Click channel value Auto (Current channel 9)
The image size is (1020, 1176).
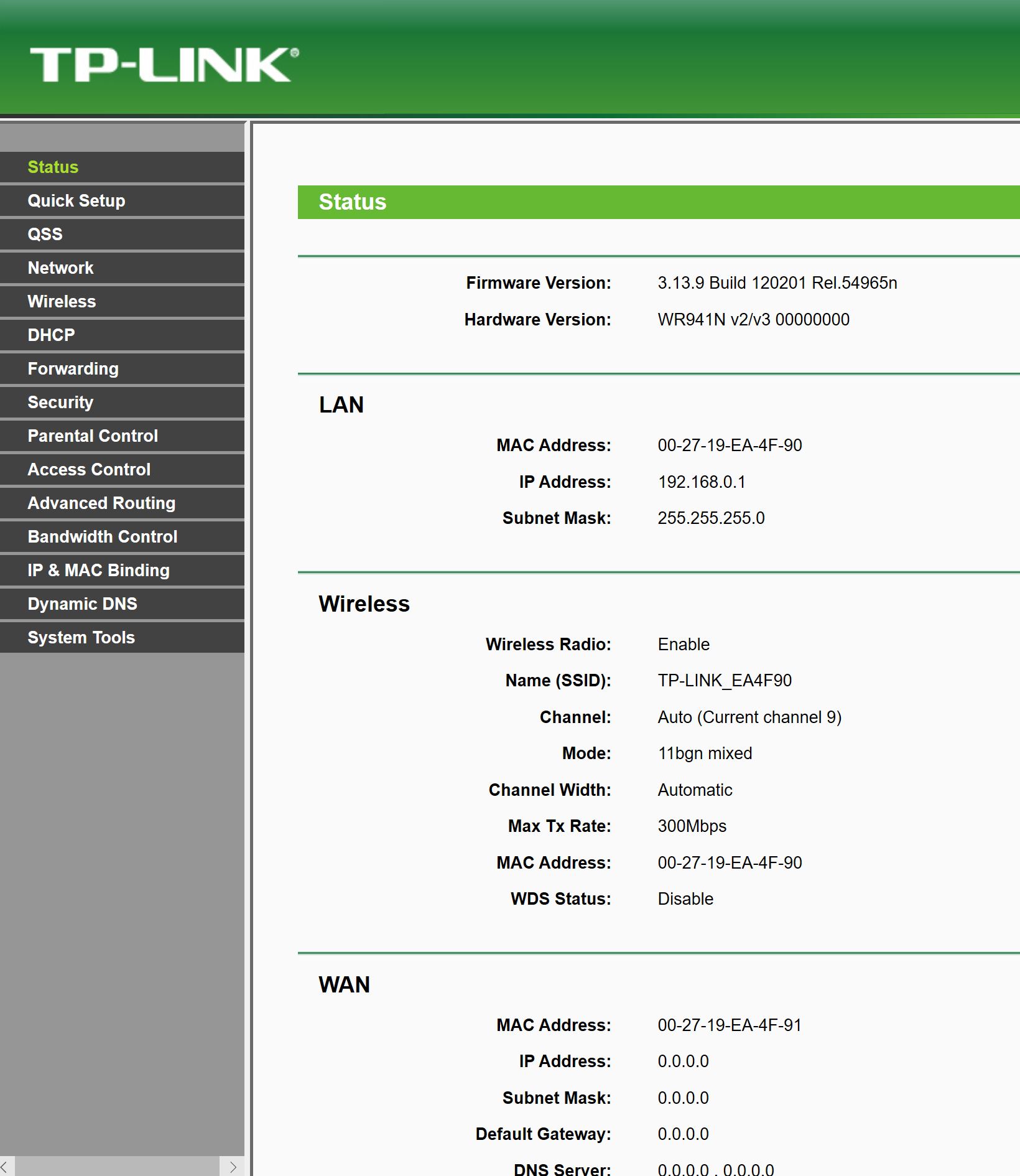tap(749, 717)
